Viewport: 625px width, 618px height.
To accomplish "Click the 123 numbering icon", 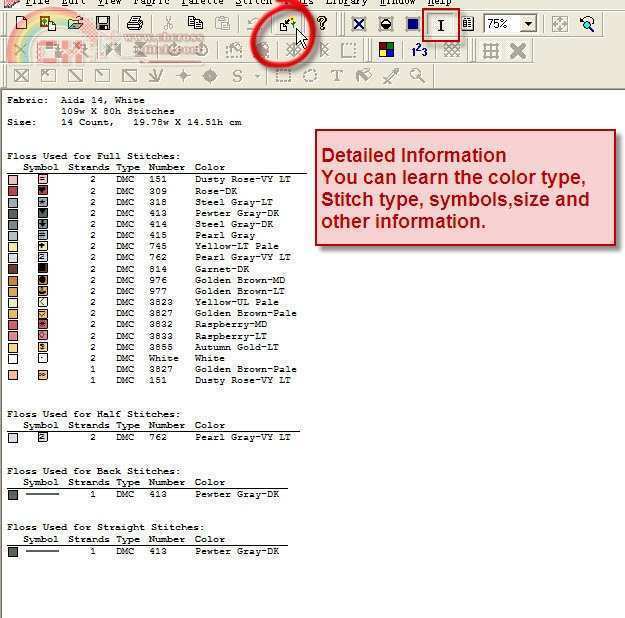I will (x=419, y=50).
